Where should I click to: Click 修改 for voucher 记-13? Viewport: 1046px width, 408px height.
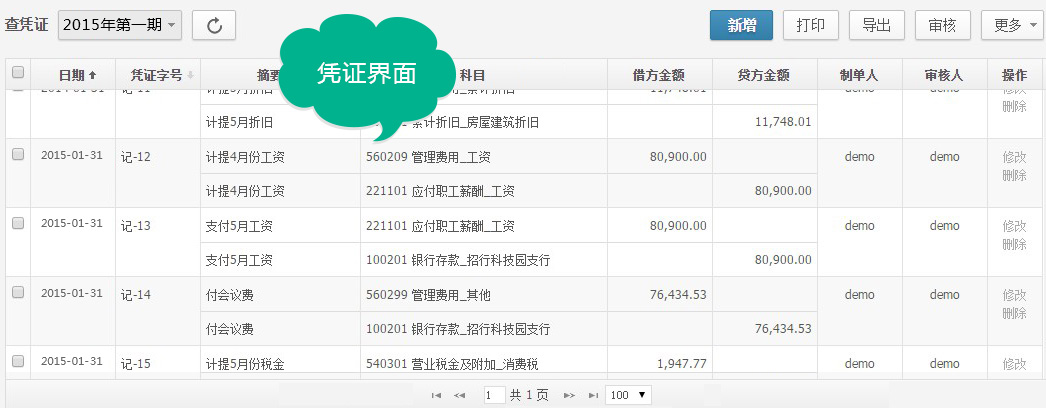click(x=1014, y=226)
